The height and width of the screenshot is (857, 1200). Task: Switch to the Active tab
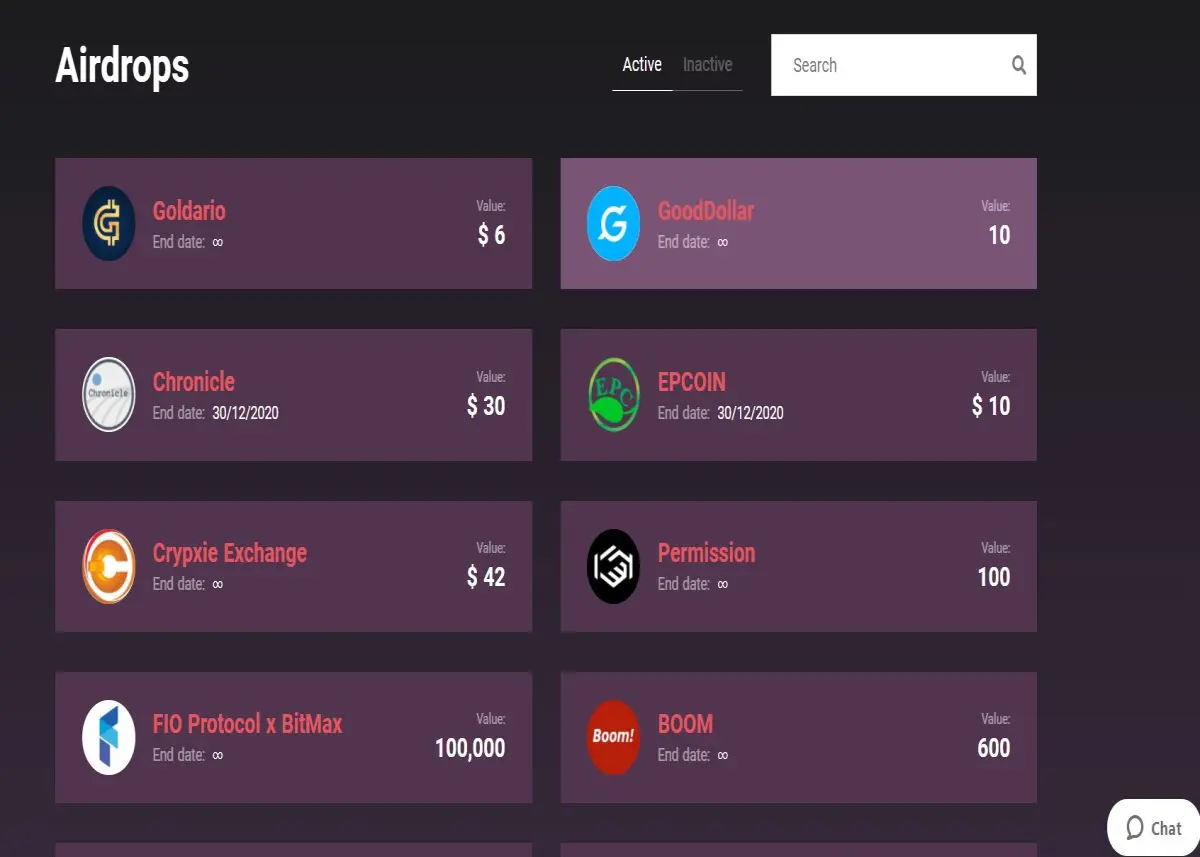coord(642,65)
